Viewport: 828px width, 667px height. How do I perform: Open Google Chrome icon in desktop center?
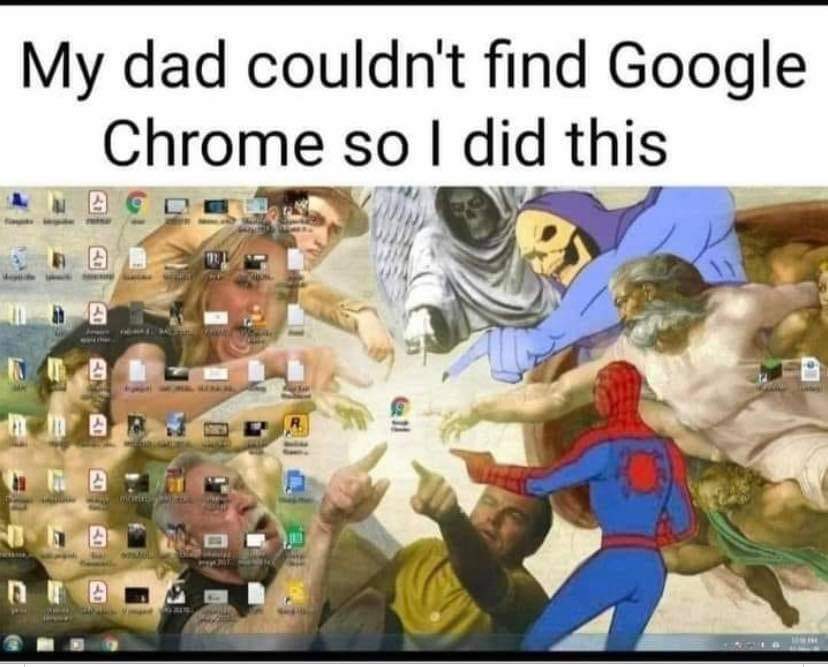tap(400, 408)
